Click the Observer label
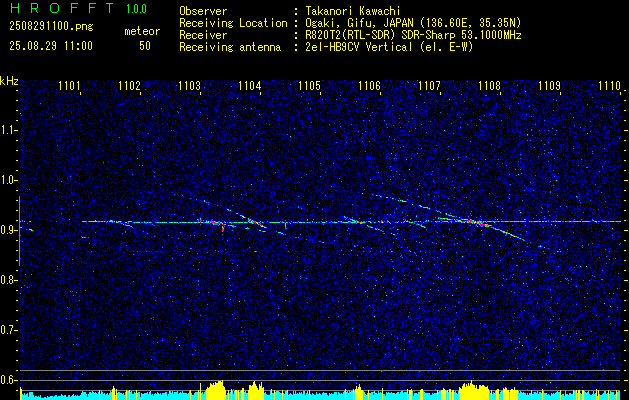The width and height of the screenshot is (629, 400). click(203, 11)
